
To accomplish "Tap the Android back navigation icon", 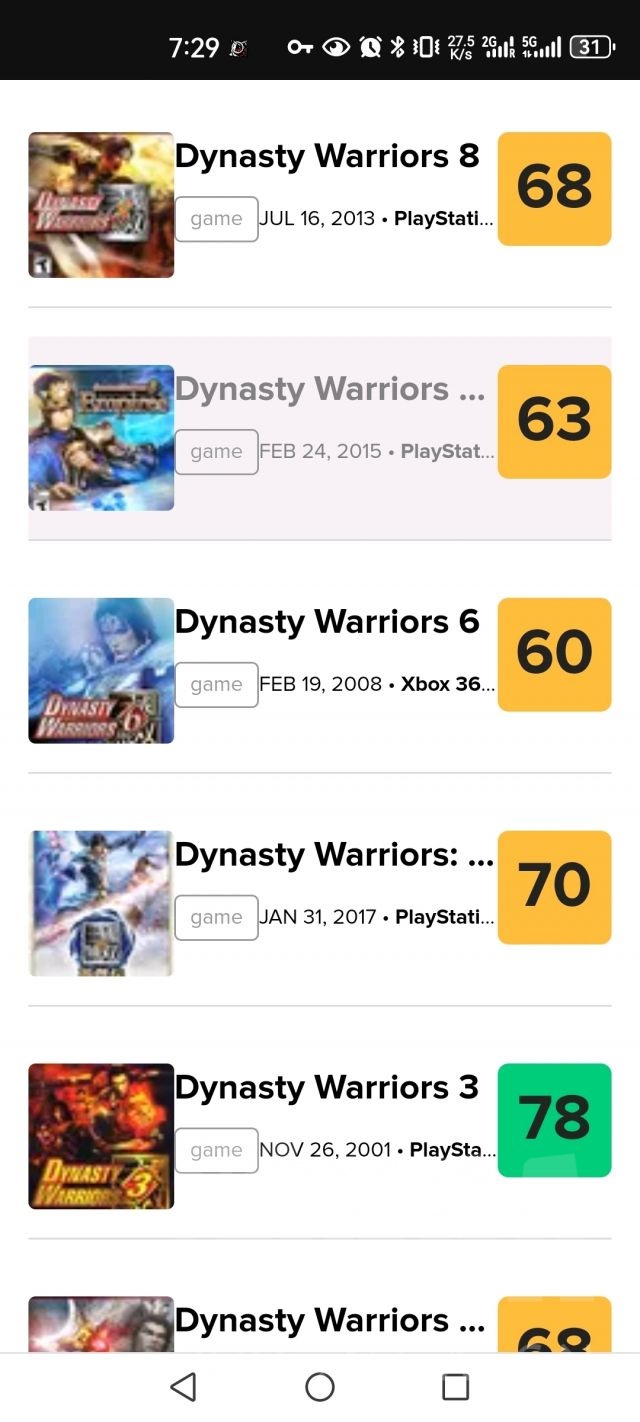I will [x=183, y=1387].
